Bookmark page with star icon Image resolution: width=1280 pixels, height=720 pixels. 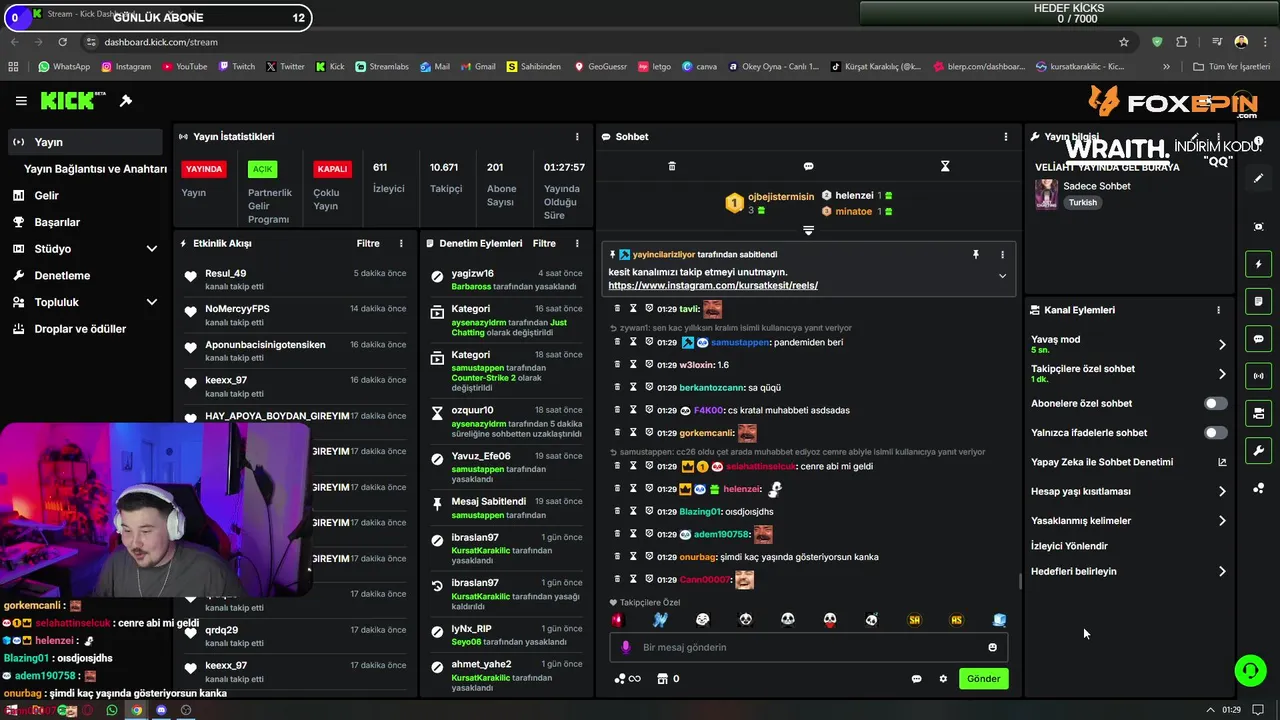click(x=1124, y=42)
